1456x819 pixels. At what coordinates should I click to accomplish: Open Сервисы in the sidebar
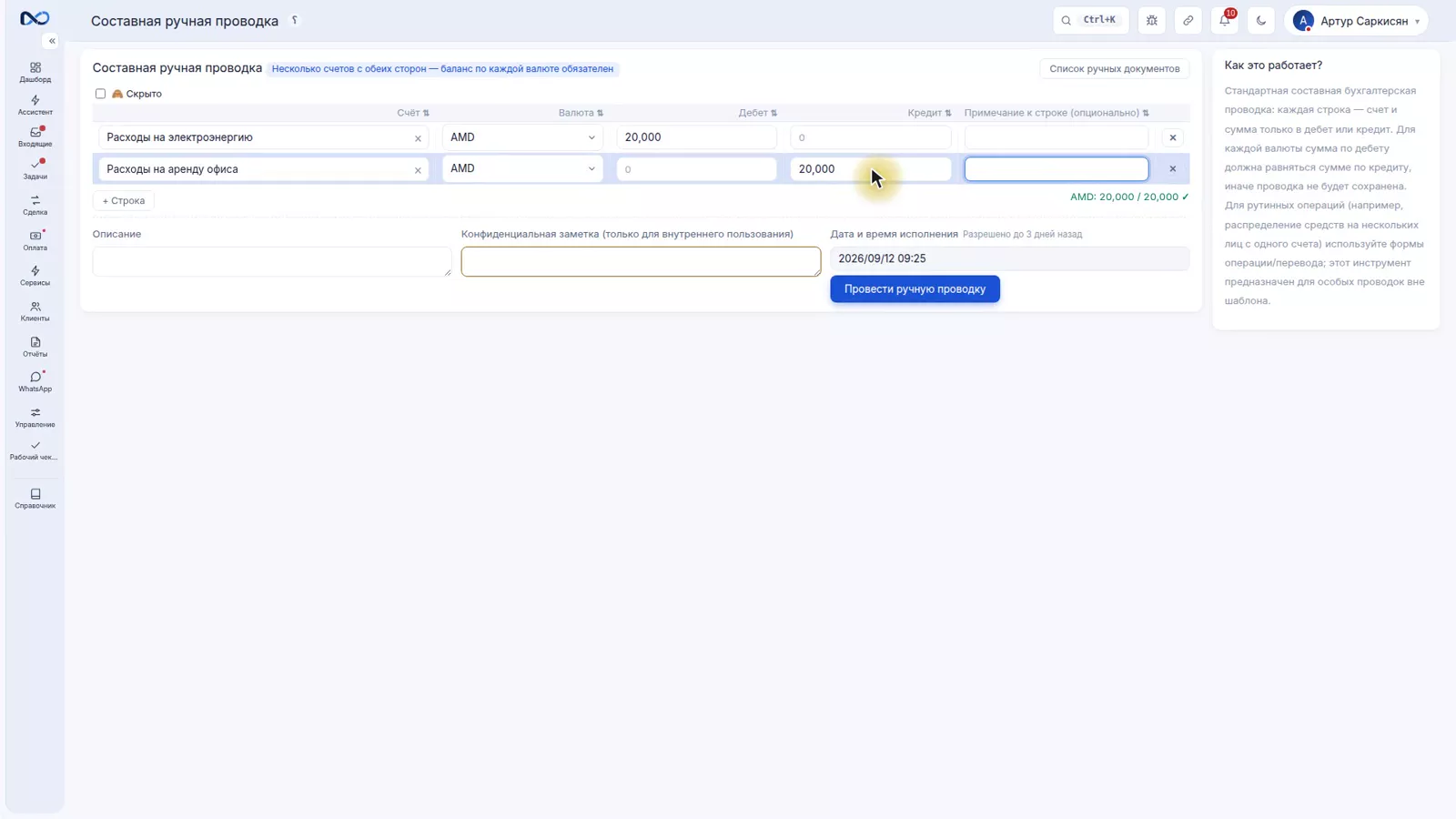(35, 276)
